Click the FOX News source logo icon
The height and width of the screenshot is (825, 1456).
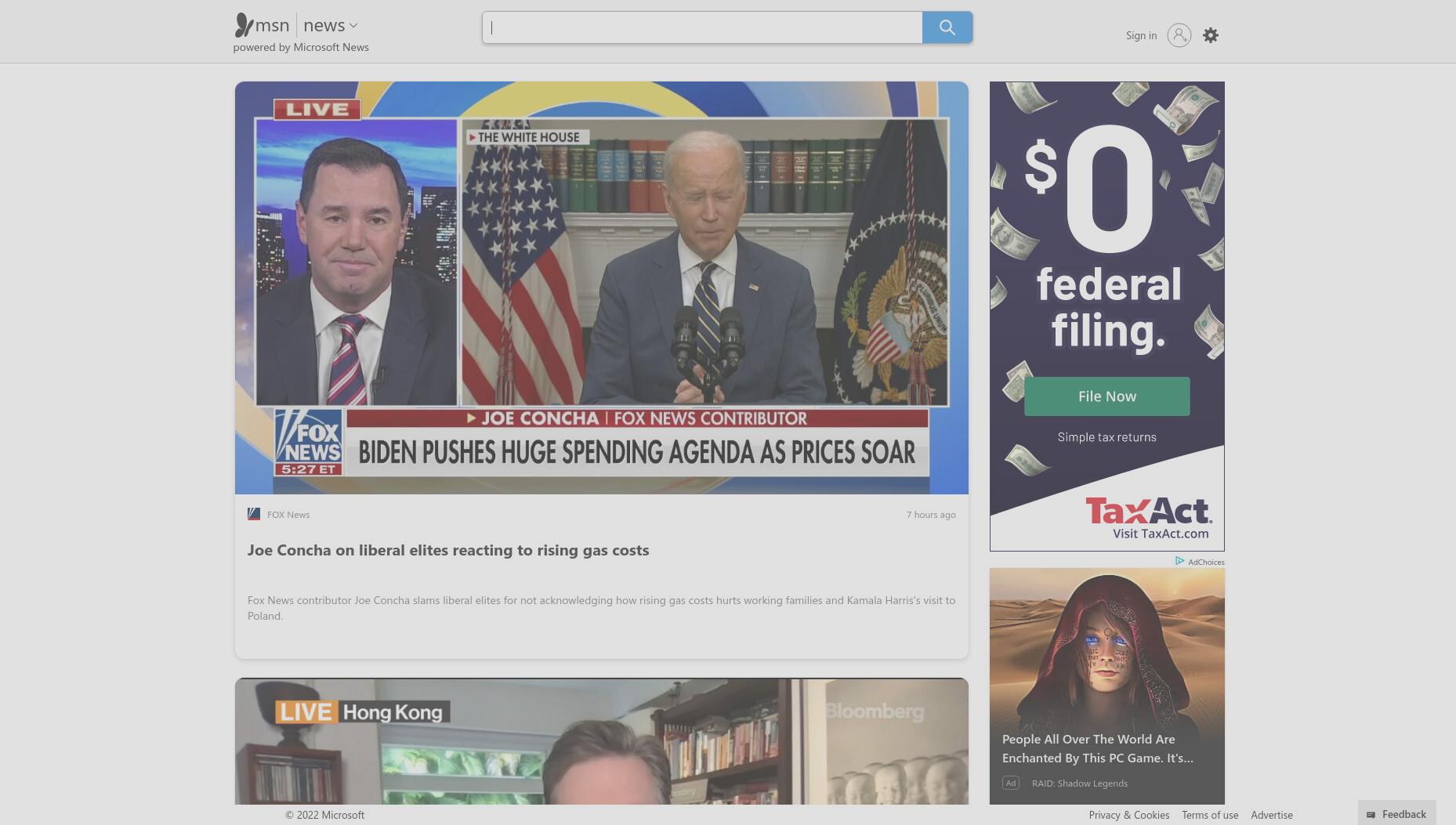click(254, 514)
